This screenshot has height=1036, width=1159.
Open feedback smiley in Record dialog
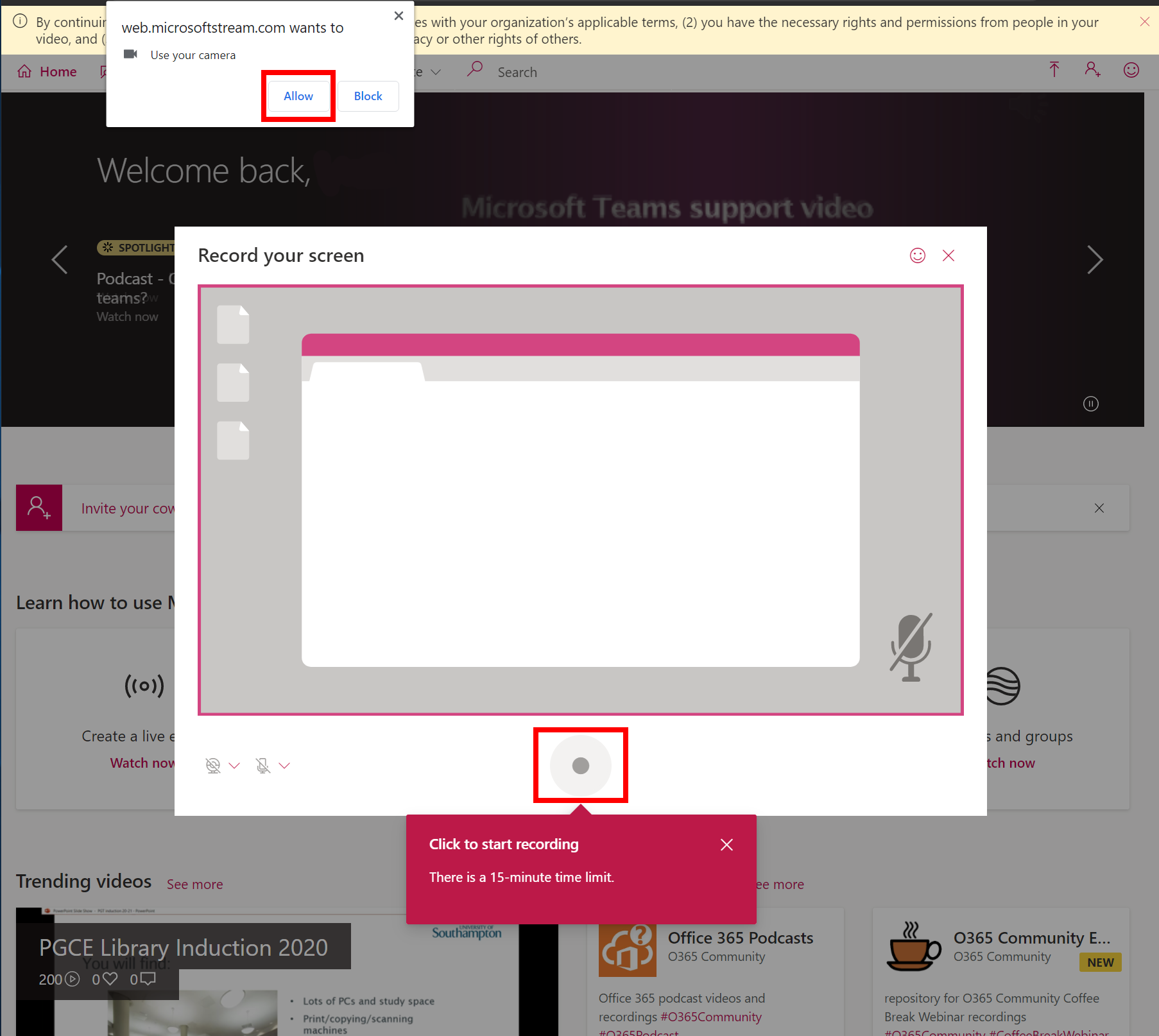pyautogui.click(x=918, y=255)
